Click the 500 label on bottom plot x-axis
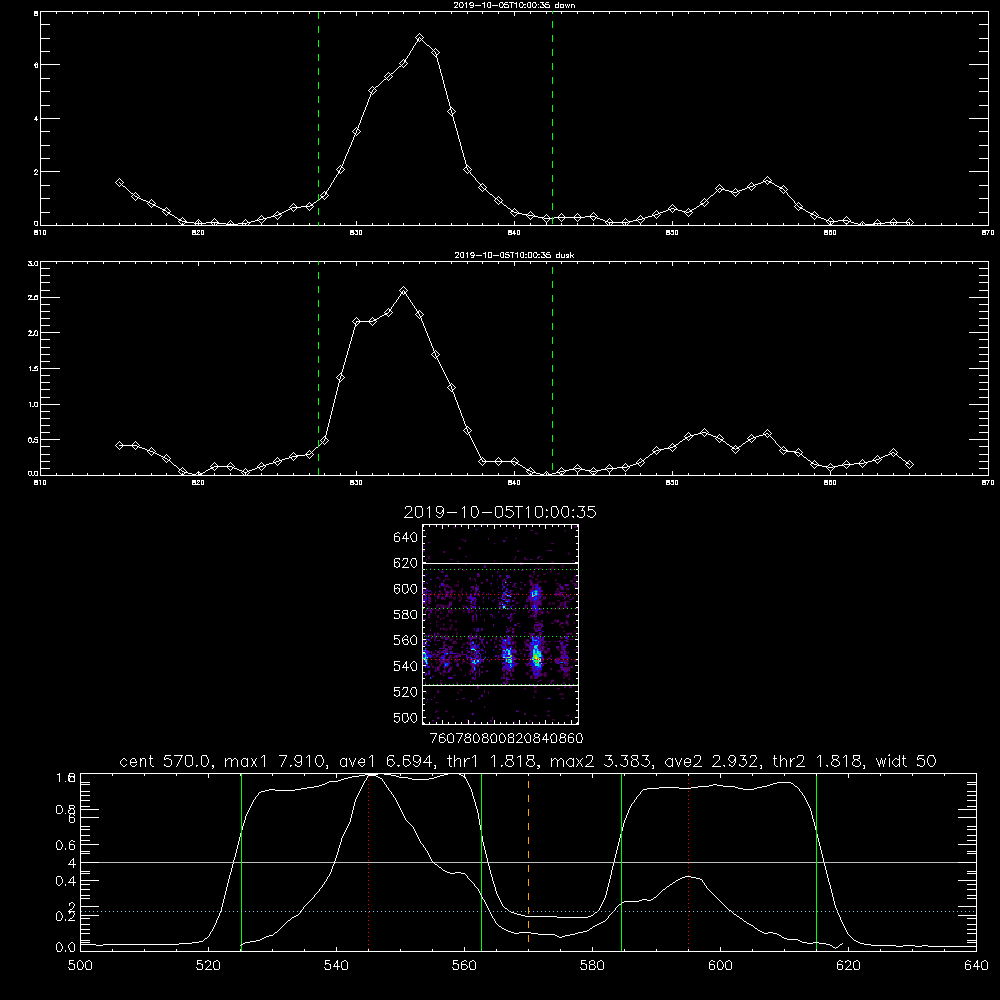This screenshot has height=1000, width=1000. (x=80, y=966)
